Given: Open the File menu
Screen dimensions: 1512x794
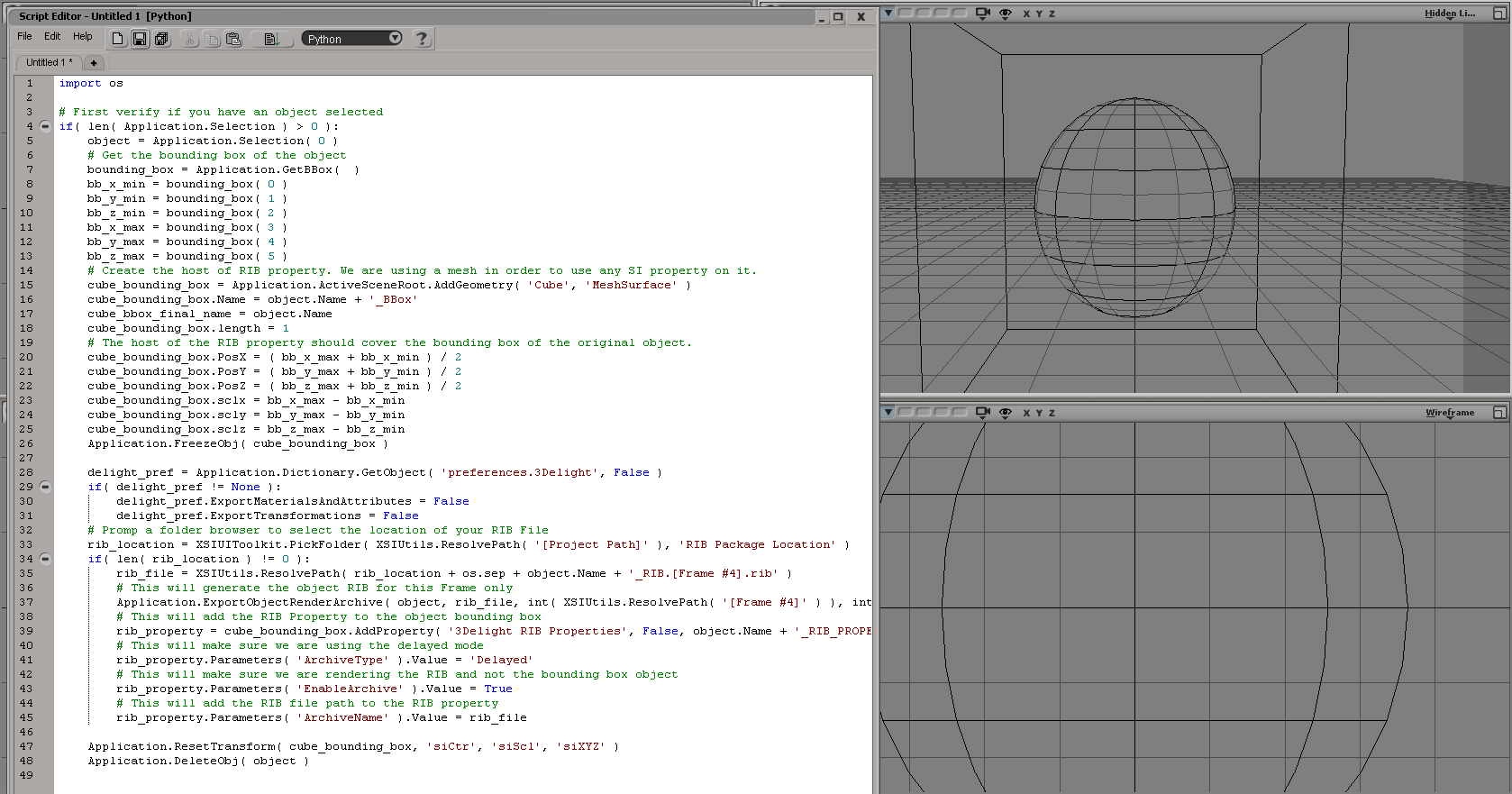Looking at the screenshot, I should point(24,36).
